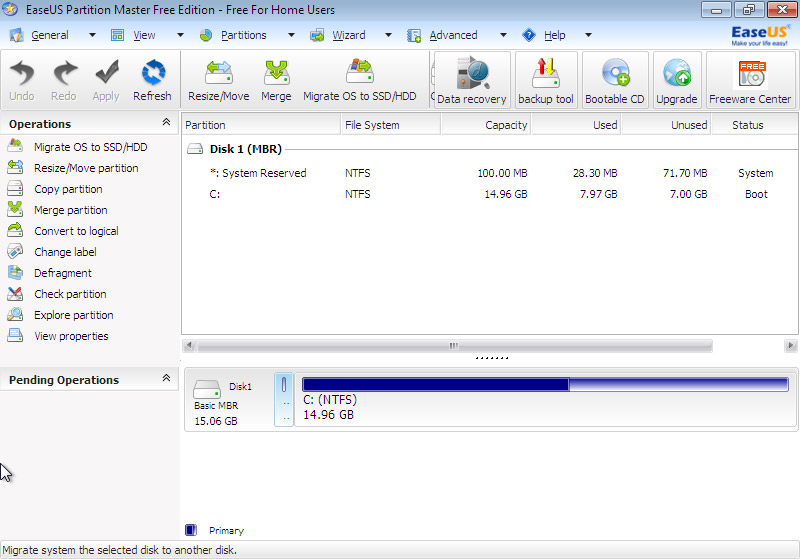Open the Data recovery tool
Image resolution: width=800 pixels, height=559 pixels.
tap(471, 80)
